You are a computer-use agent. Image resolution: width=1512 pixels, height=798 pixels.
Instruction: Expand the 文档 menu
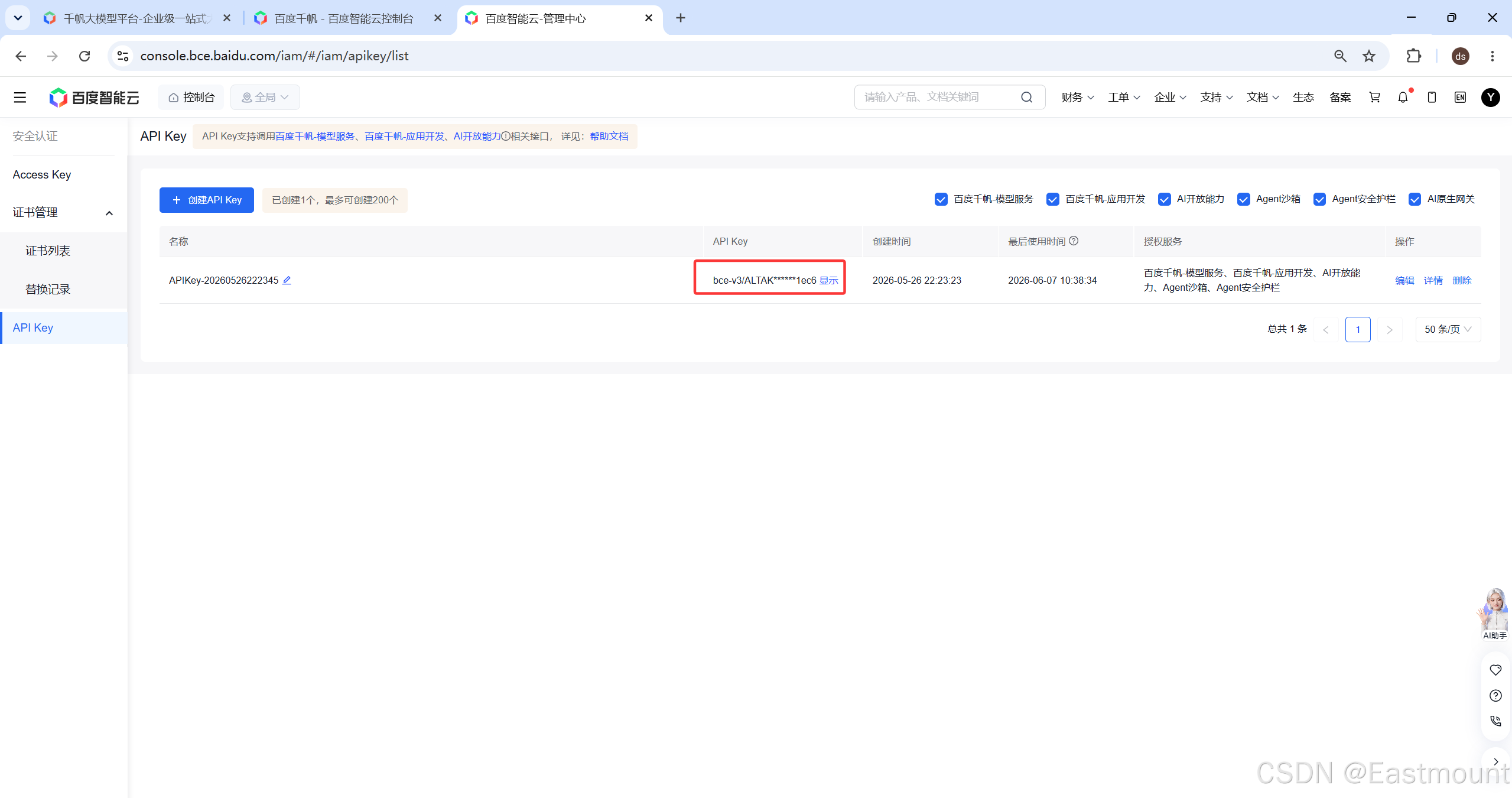1263,98
